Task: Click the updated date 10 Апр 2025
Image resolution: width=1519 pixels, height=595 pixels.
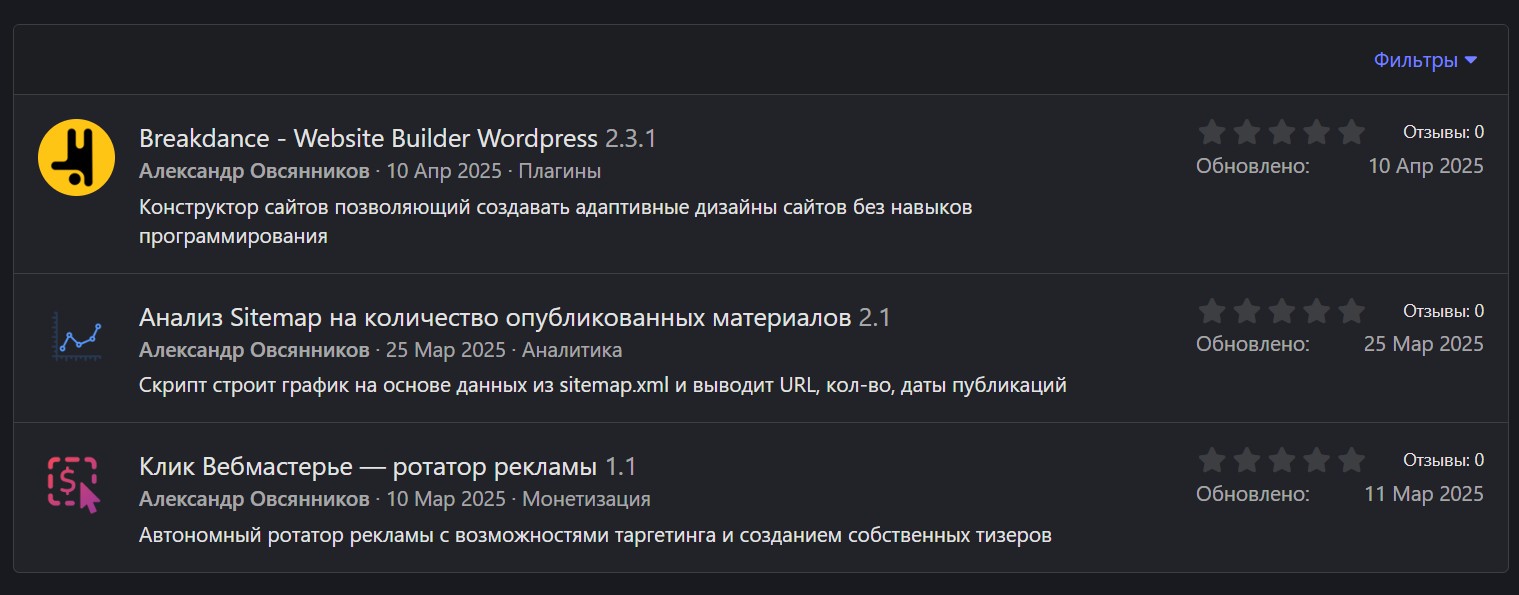Action: click(1426, 166)
